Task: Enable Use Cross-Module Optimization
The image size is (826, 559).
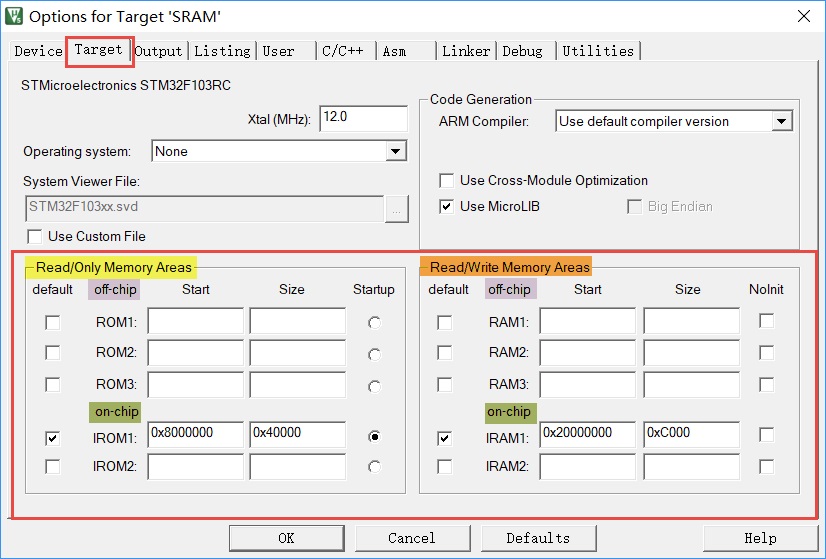Action: click(447, 181)
